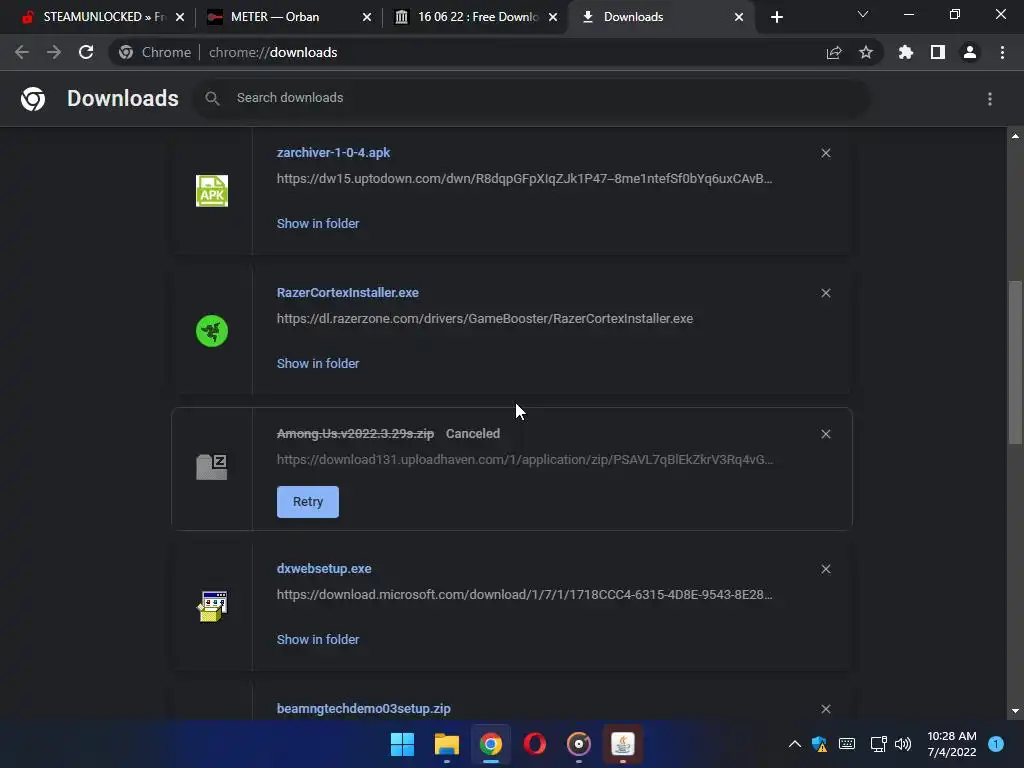Remove dxwebsetup.exe from the list
Image resolution: width=1024 pixels, height=768 pixels.
click(x=826, y=569)
